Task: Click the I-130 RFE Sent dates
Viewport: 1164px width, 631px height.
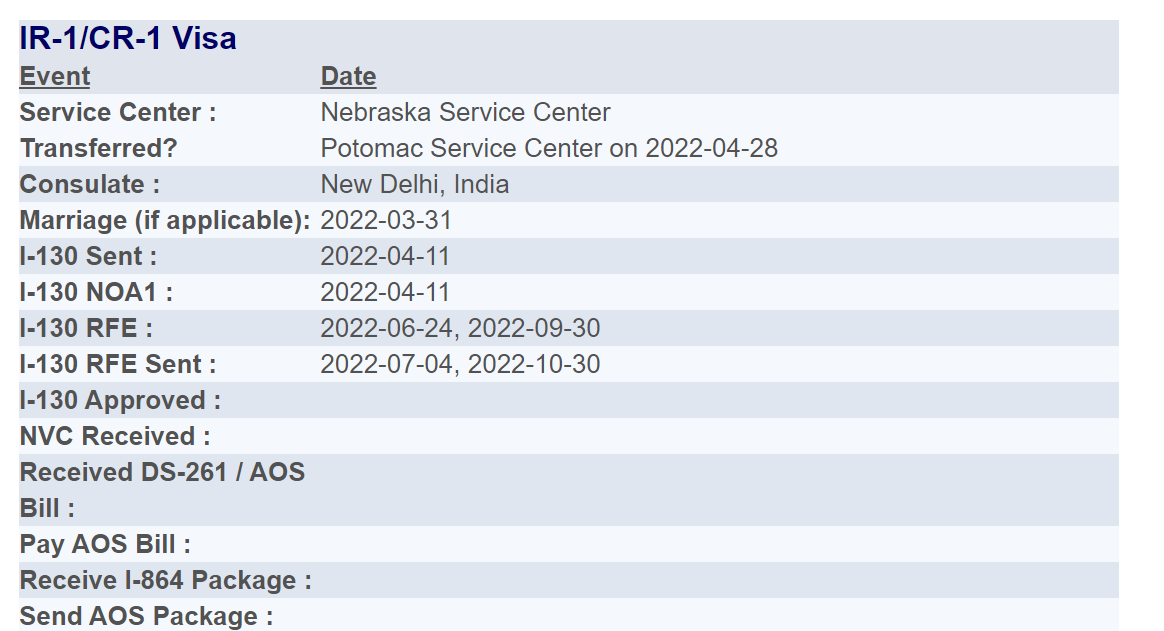Action: click(460, 364)
